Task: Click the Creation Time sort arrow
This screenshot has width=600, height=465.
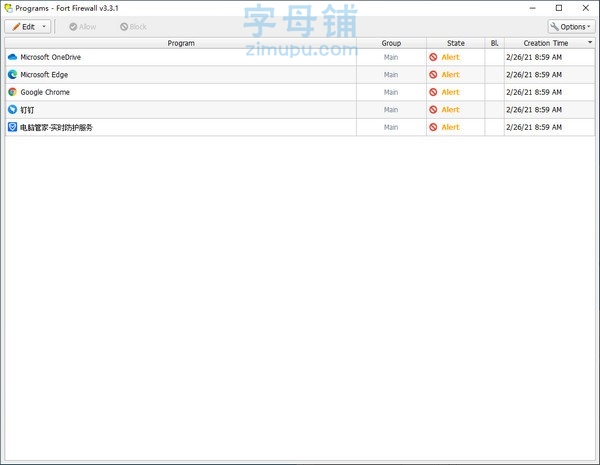Action: (590, 42)
